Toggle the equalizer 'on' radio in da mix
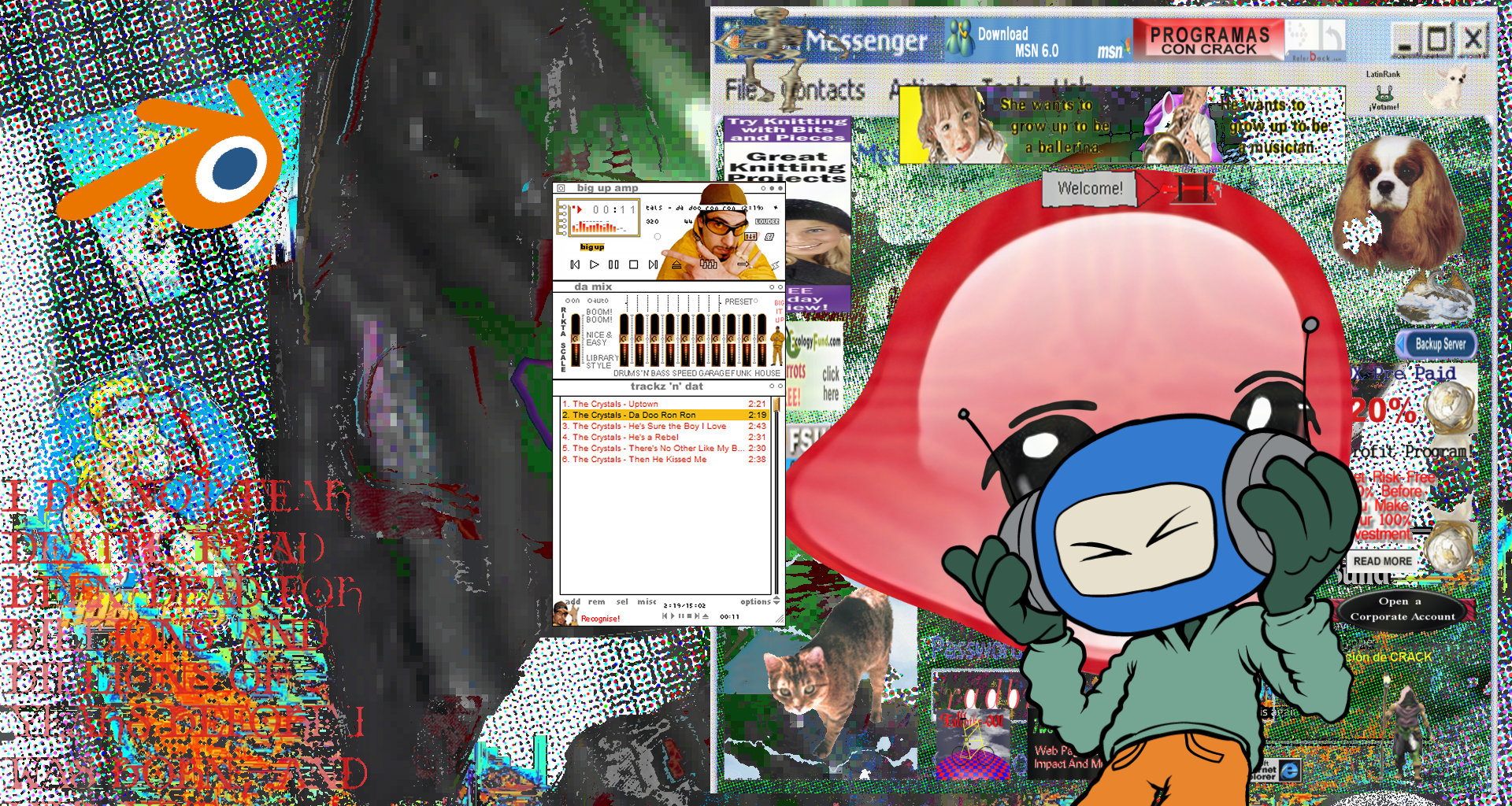The width and height of the screenshot is (1512, 806). [573, 301]
